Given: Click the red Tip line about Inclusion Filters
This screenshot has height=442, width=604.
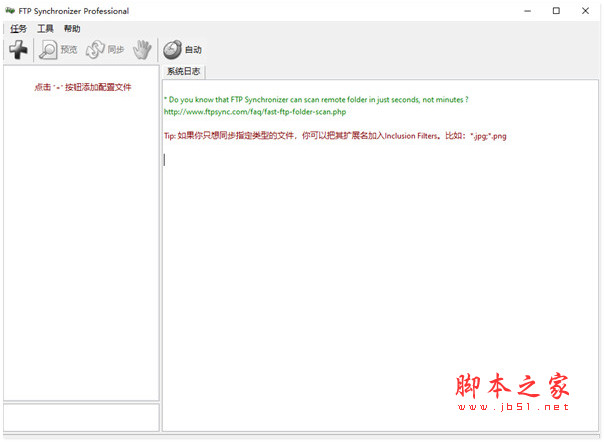Looking at the screenshot, I should tap(335, 136).
